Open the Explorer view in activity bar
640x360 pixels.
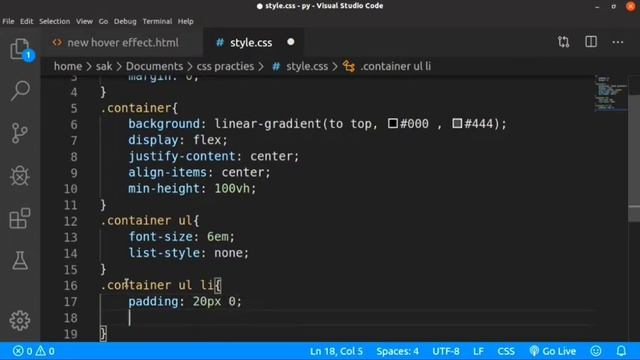coord(20,49)
